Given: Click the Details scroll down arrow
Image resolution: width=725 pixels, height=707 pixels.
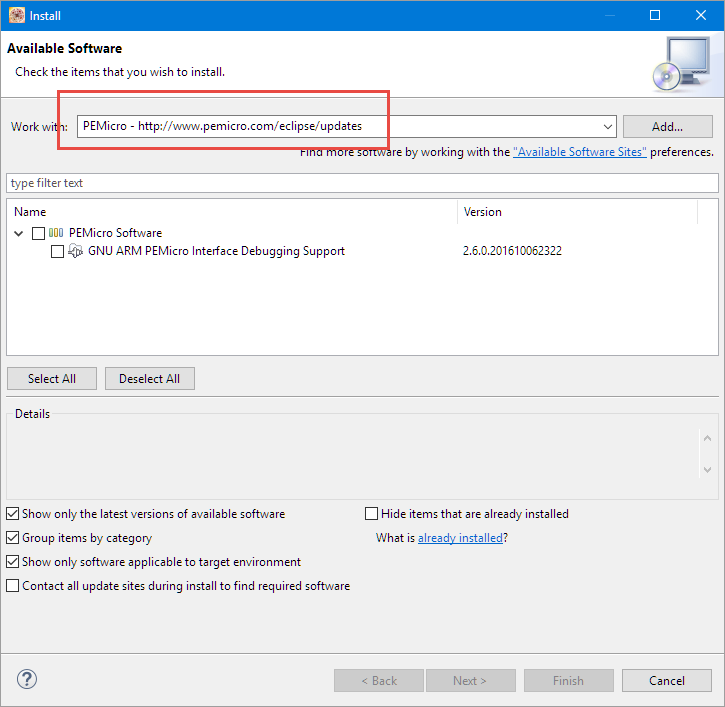Looking at the screenshot, I should tap(707, 470).
